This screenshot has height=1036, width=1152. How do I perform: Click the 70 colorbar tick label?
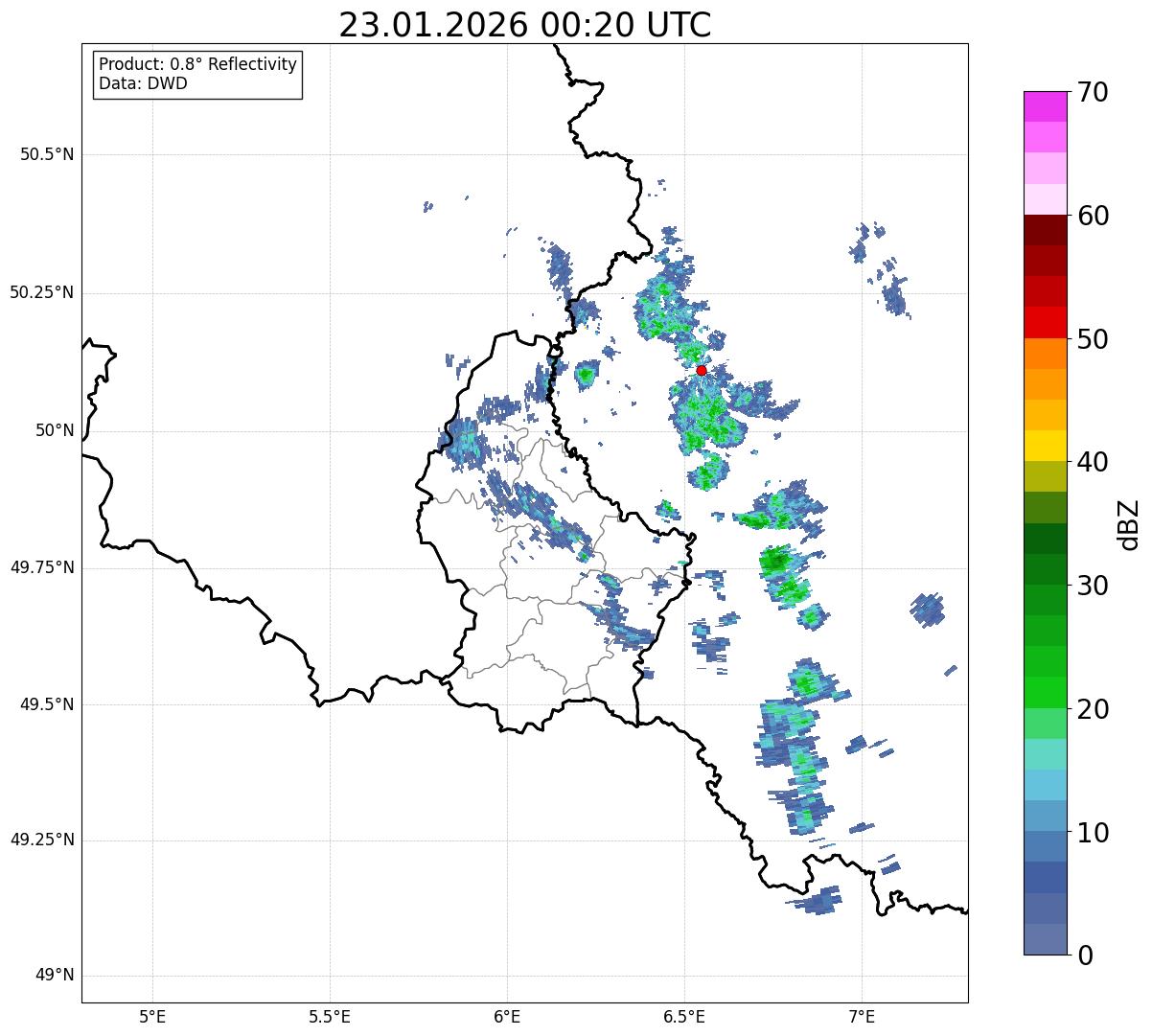1093,92
